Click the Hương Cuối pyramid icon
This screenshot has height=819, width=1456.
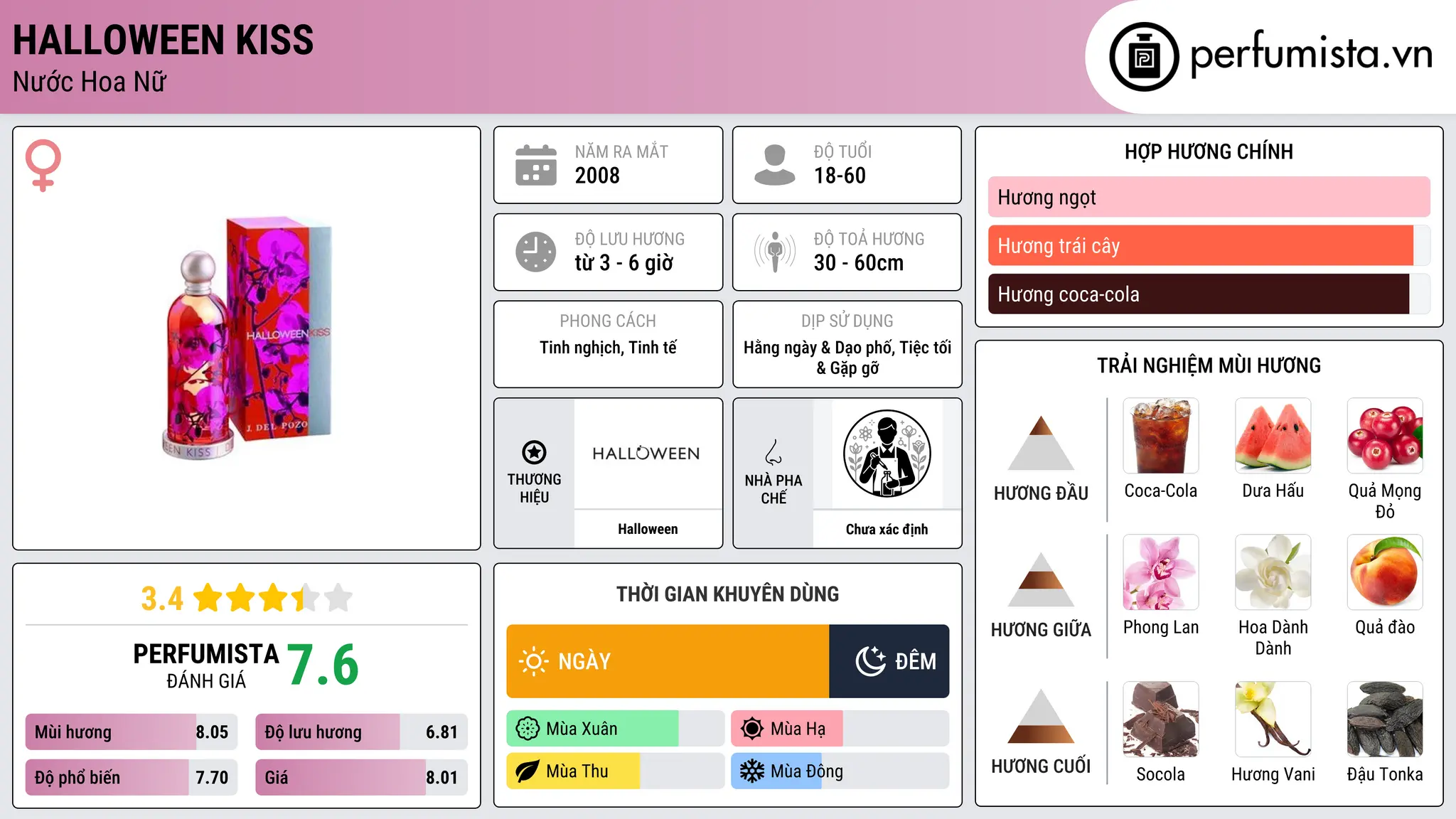pos(1041,716)
